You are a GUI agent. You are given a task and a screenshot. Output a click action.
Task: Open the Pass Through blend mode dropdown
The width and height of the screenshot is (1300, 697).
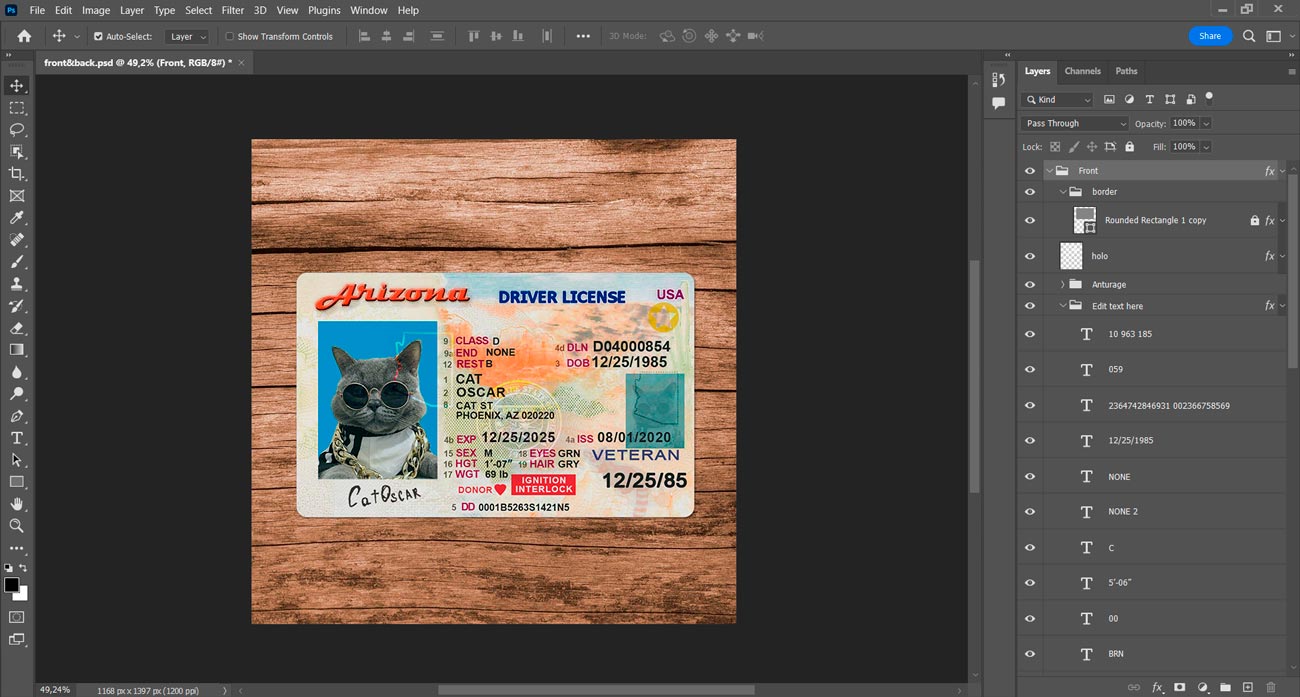click(x=1075, y=123)
